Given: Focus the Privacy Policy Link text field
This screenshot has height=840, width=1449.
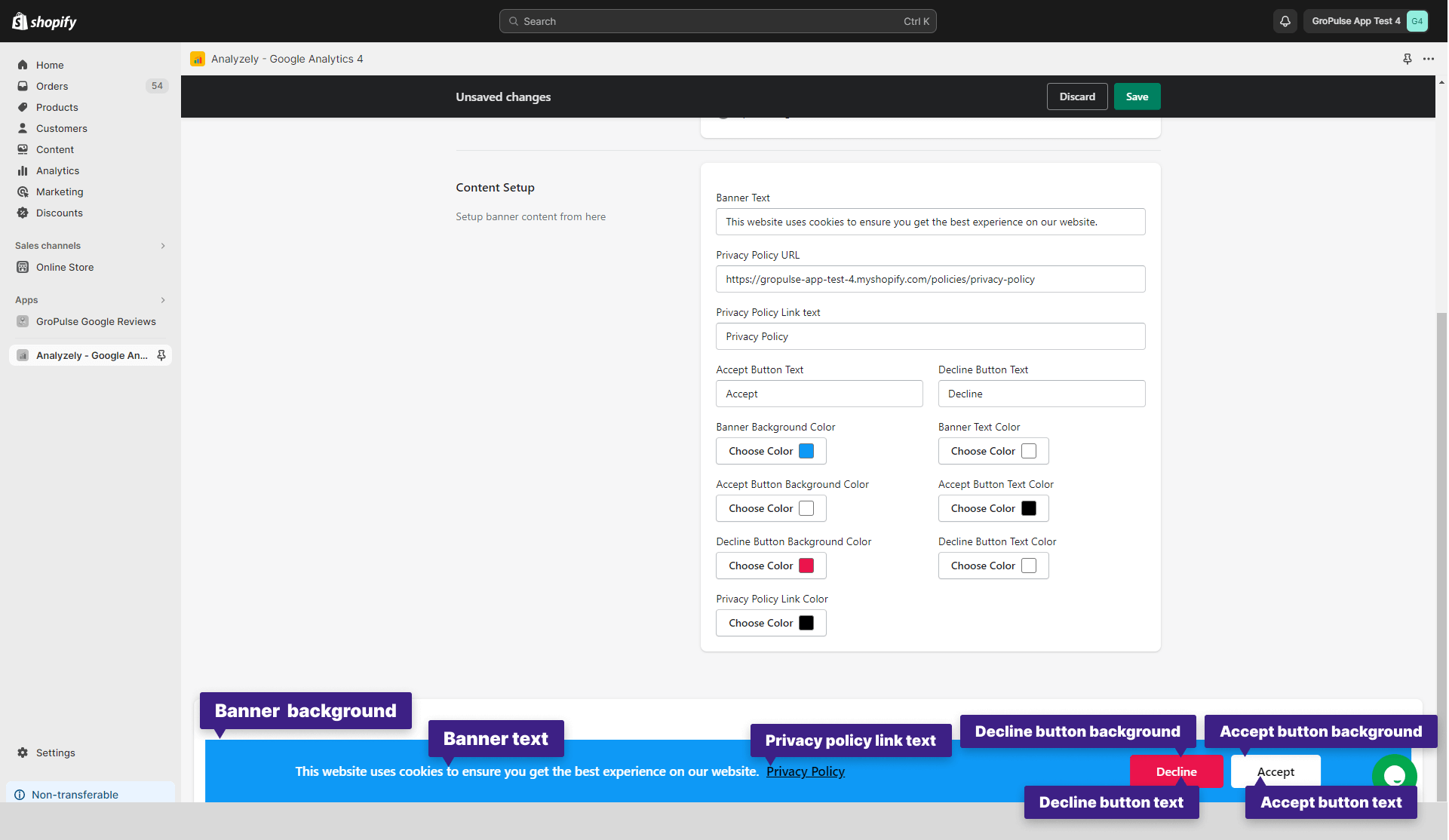Looking at the screenshot, I should pyautogui.click(x=930, y=336).
